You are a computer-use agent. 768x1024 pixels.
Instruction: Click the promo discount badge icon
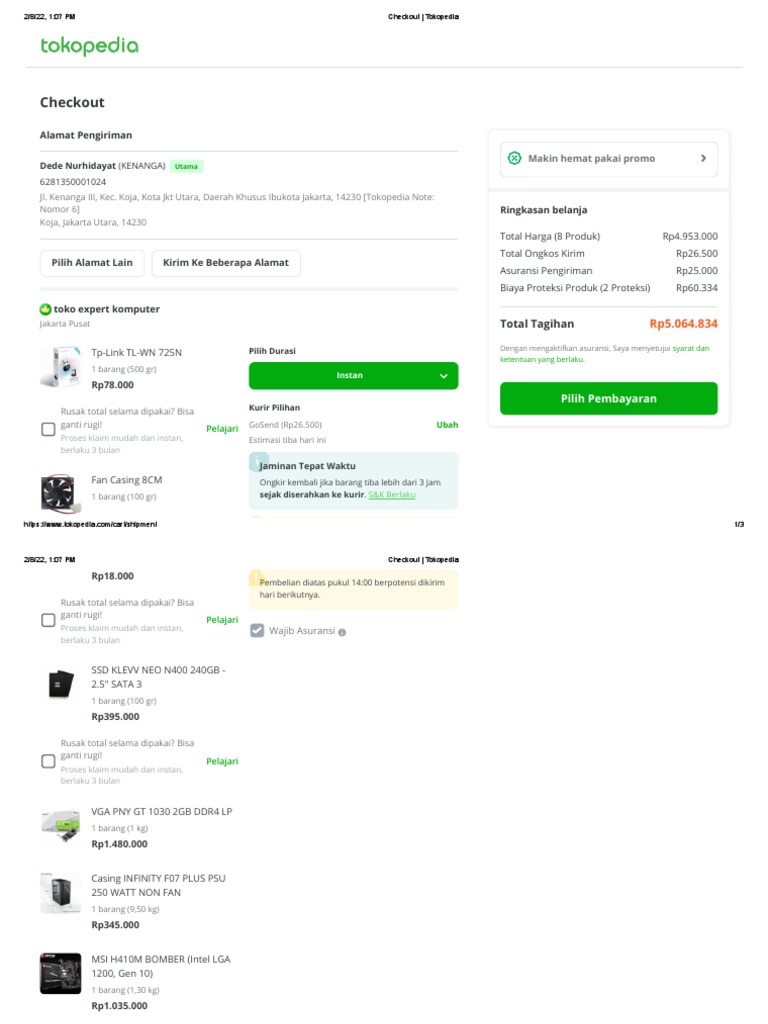pyautogui.click(x=515, y=158)
